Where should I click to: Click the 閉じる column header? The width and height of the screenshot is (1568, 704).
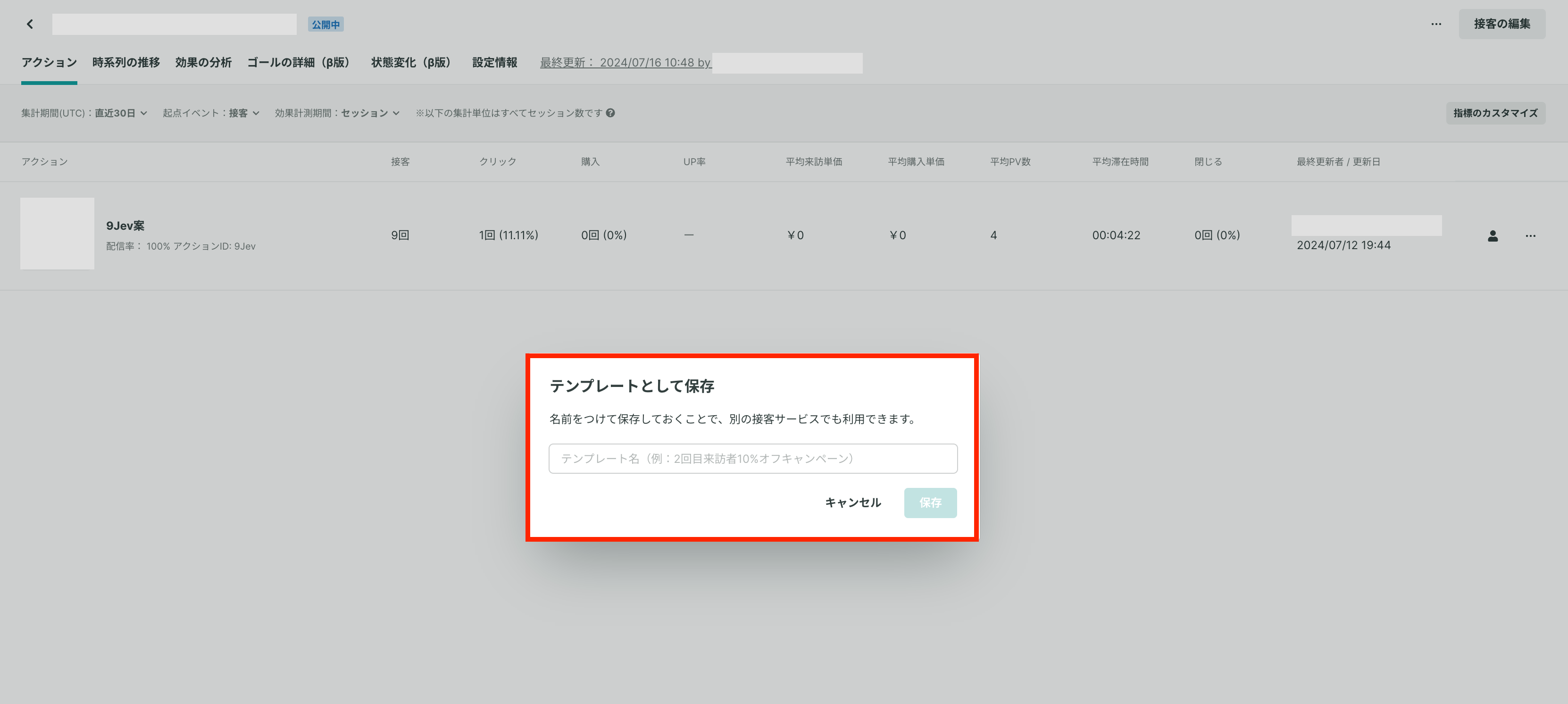pos(1208,161)
